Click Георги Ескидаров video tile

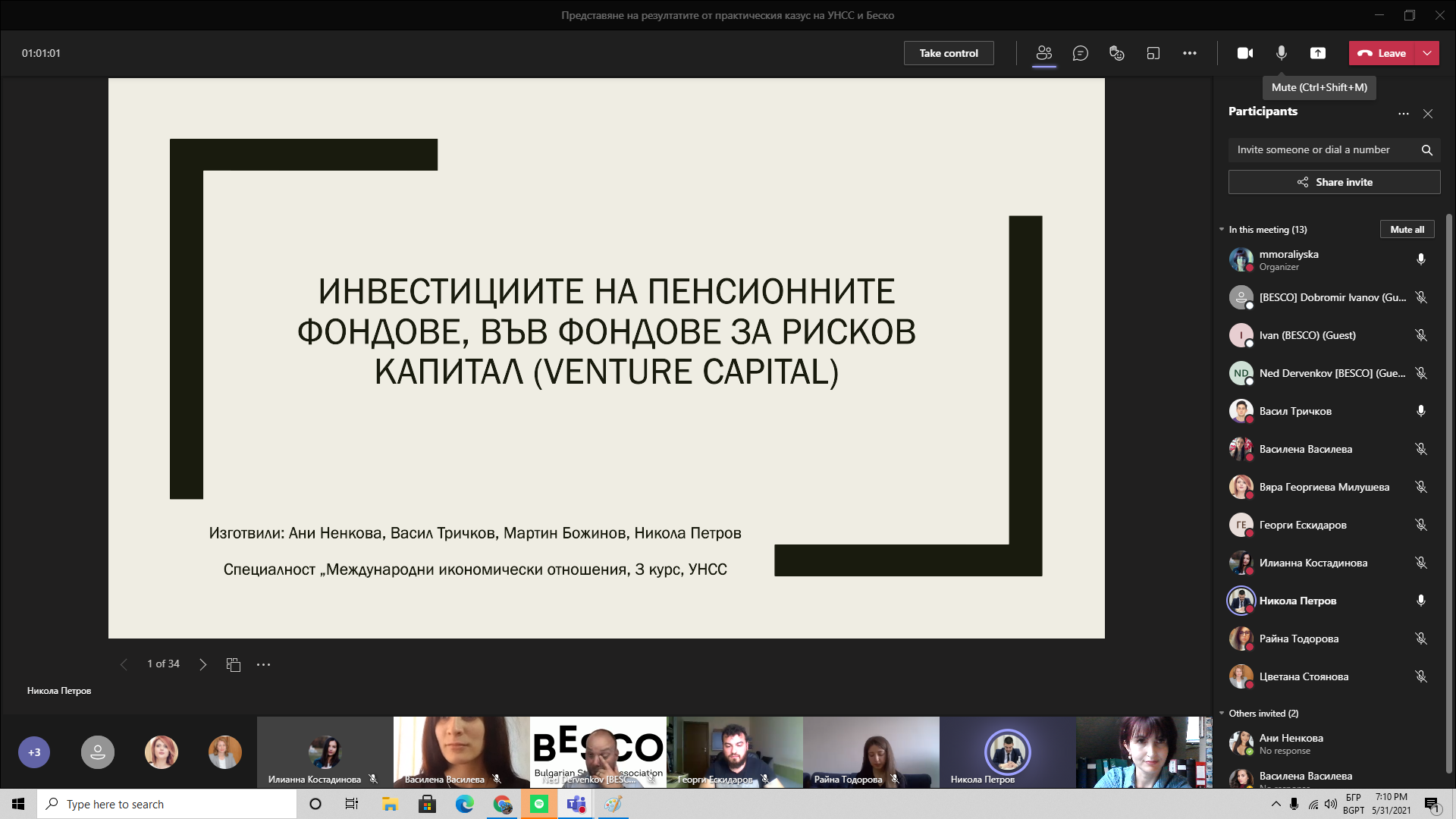[x=734, y=752]
